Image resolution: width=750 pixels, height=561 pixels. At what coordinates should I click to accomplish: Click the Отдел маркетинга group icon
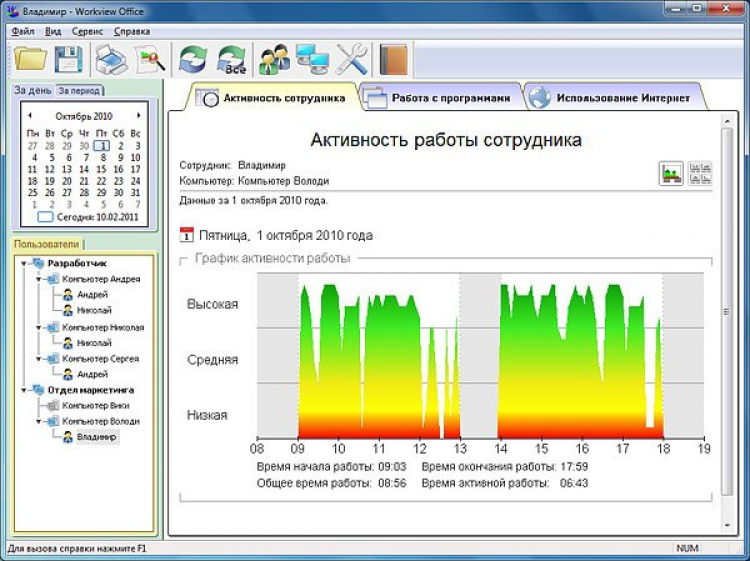(x=38, y=390)
